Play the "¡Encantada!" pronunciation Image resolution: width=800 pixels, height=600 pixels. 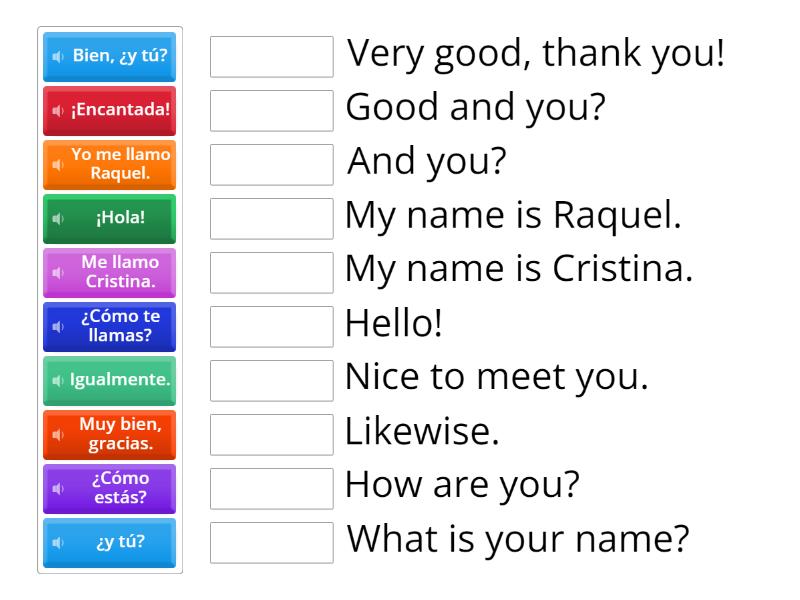[x=58, y=111]
